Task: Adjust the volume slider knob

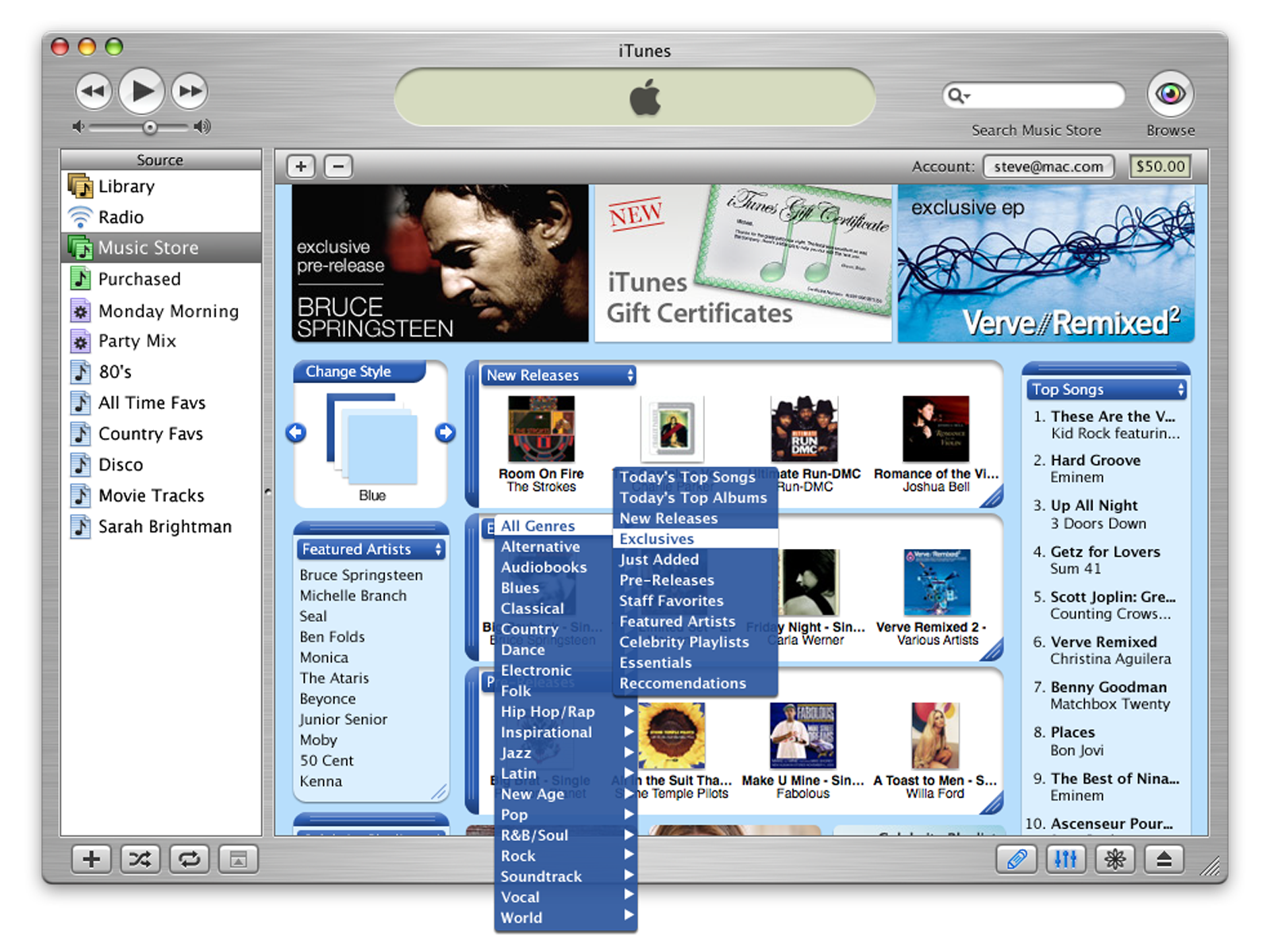Action: pos(149,127)
